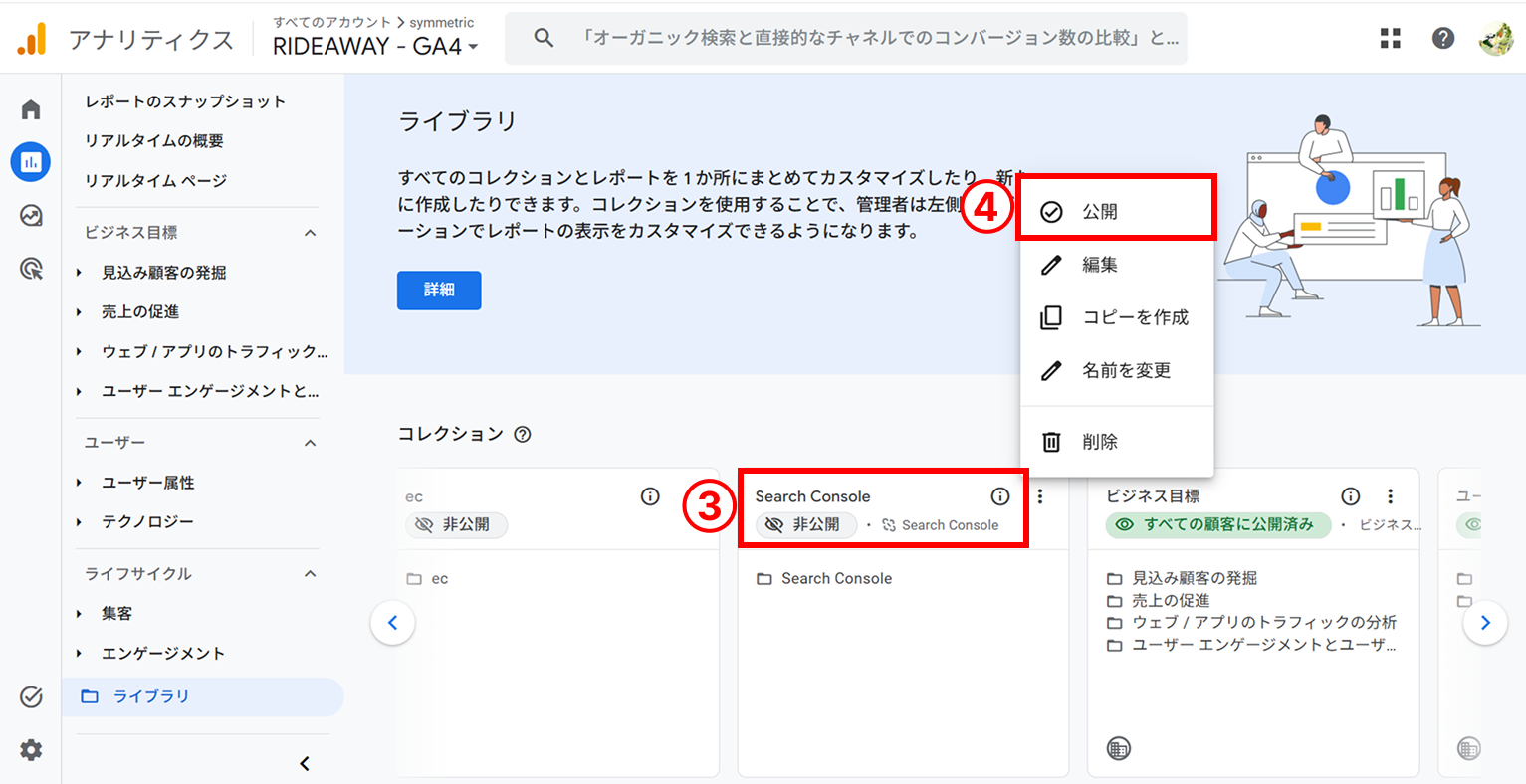The image size is (1526, 784).
Task: Click the Search Console template link label
Action: point(951,525)
